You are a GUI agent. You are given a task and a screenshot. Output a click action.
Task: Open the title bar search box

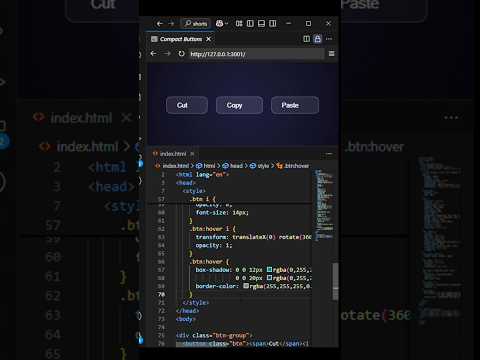[196, 24]
